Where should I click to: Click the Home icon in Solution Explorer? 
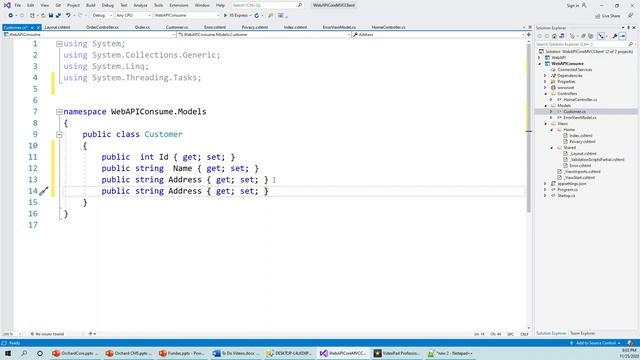point(554,36)
